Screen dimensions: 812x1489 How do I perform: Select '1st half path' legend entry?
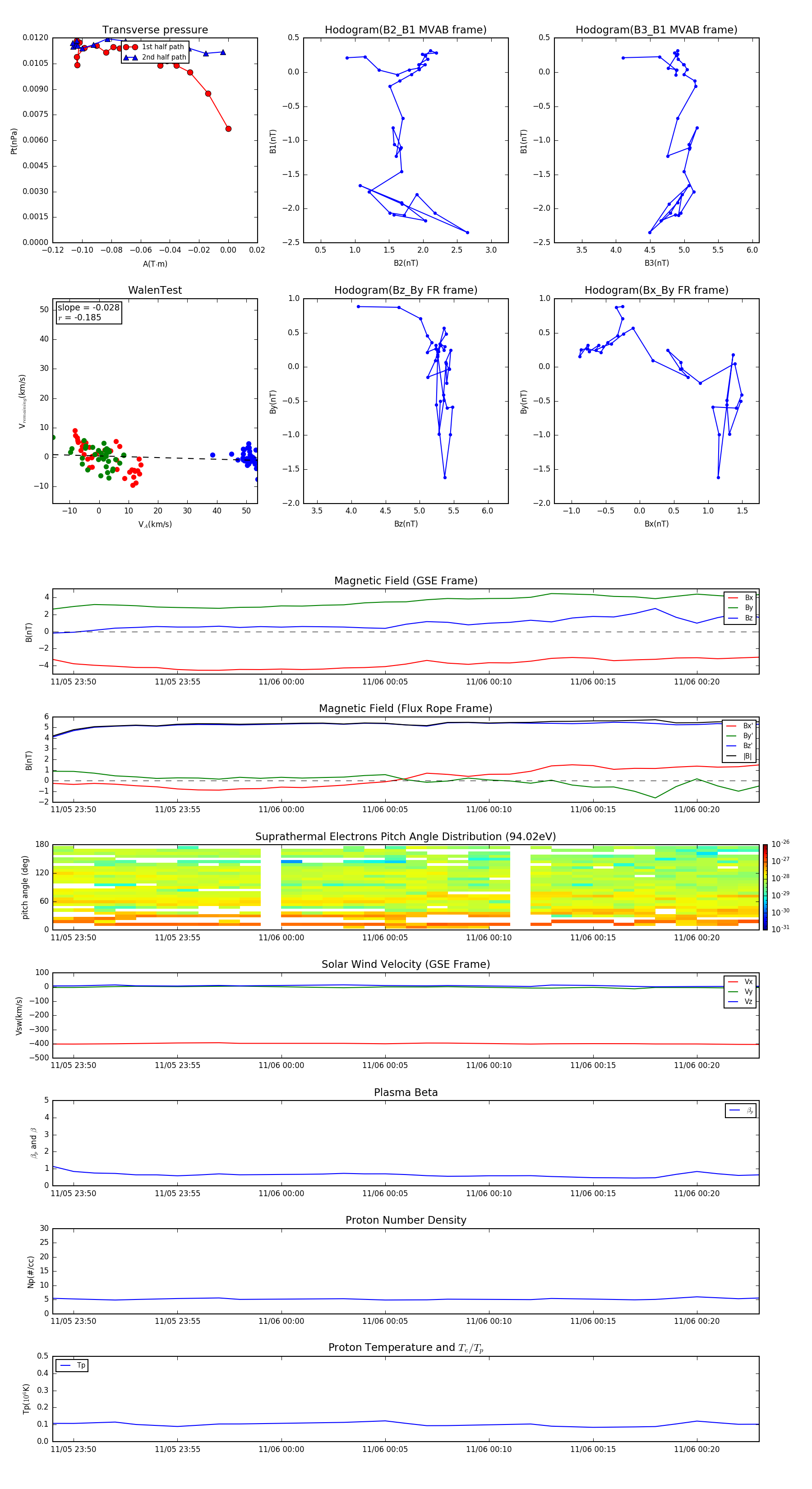(154, 47)
